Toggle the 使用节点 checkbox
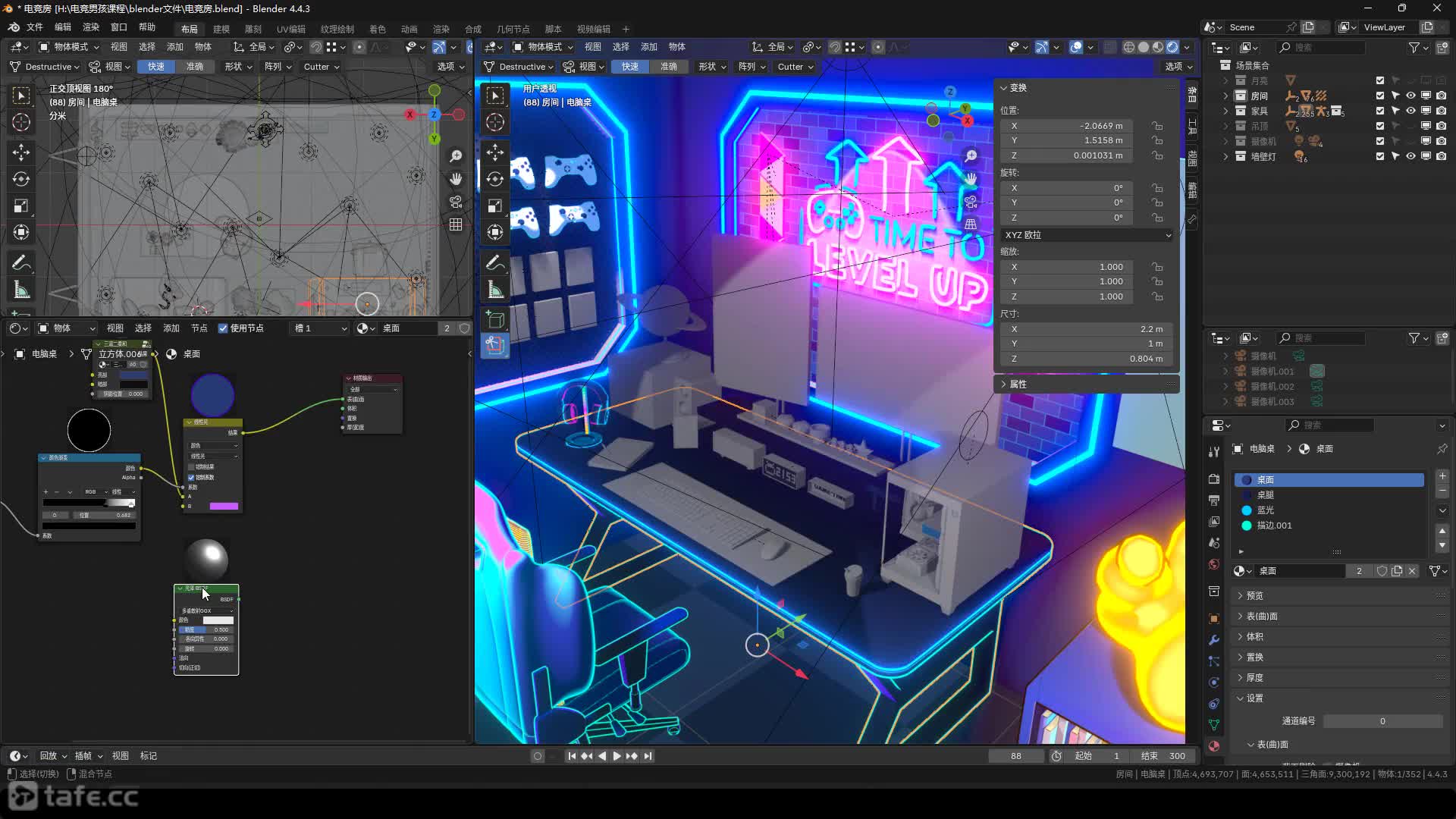1456x819 pixels. [223, 328]
